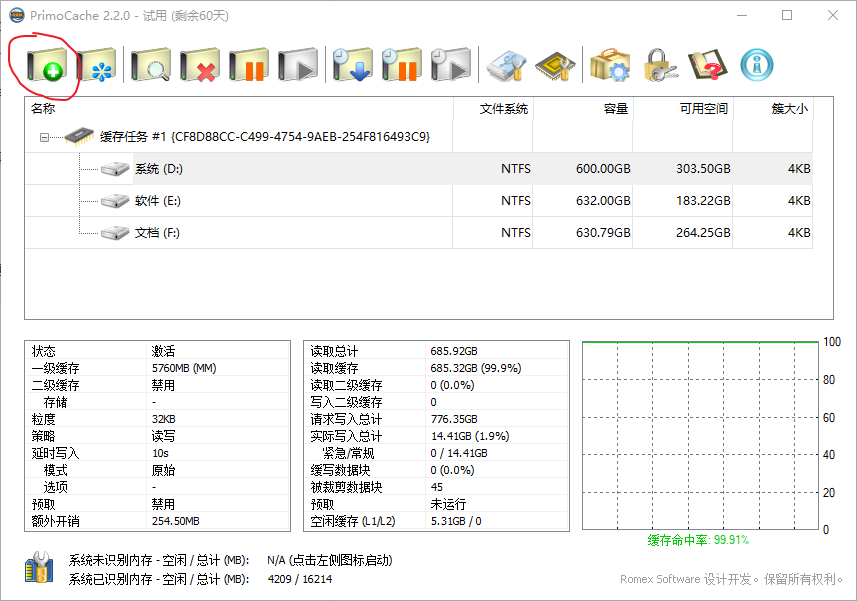Click the blue down-arrow clock toolbar icon
This screenshot has width=857, height=601.
[x=353, y=67]
